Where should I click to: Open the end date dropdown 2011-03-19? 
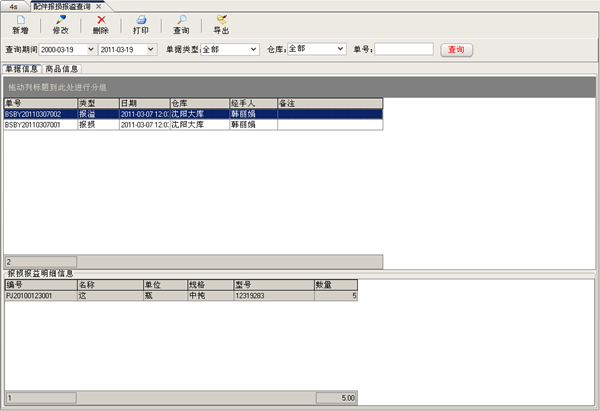point(150,49)
